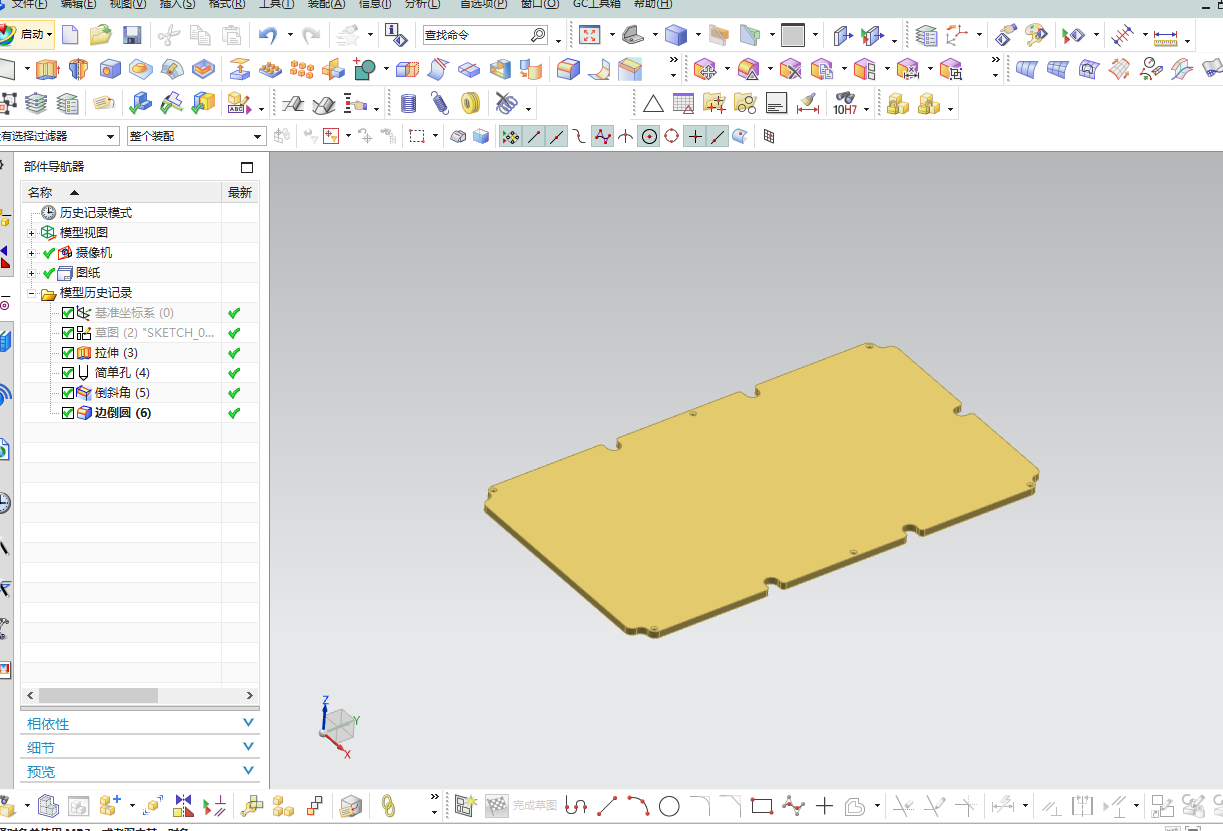
Task: Choose the Mirror Feature icon
Action: point(333,69)
